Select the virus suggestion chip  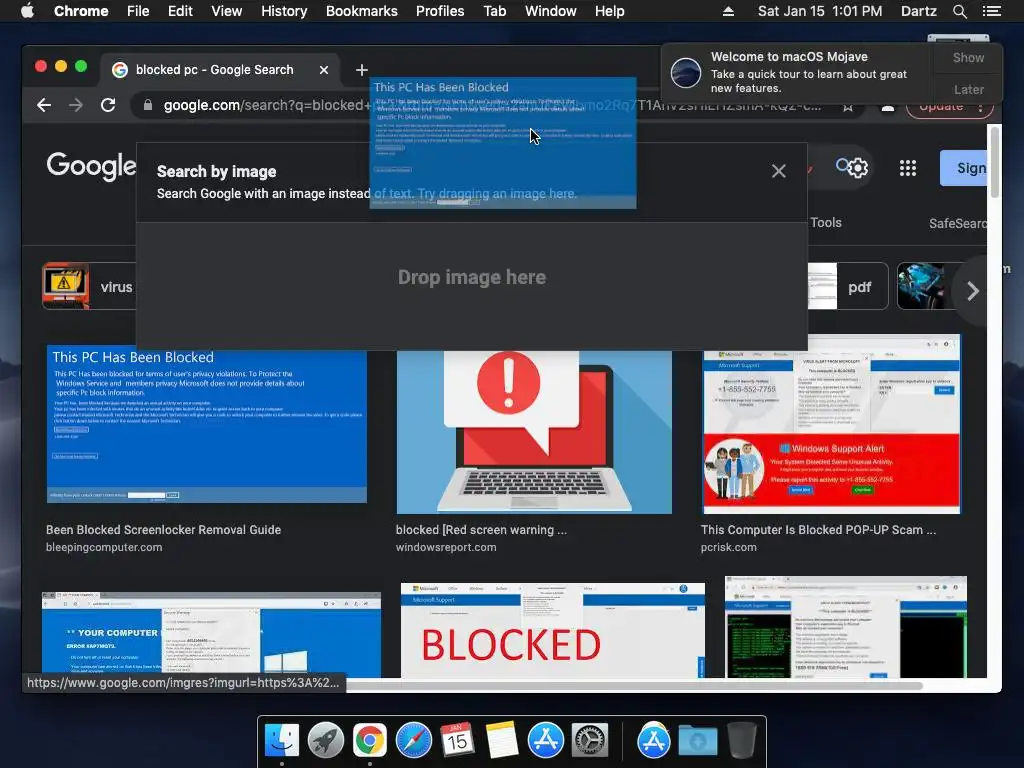(89, 286)
